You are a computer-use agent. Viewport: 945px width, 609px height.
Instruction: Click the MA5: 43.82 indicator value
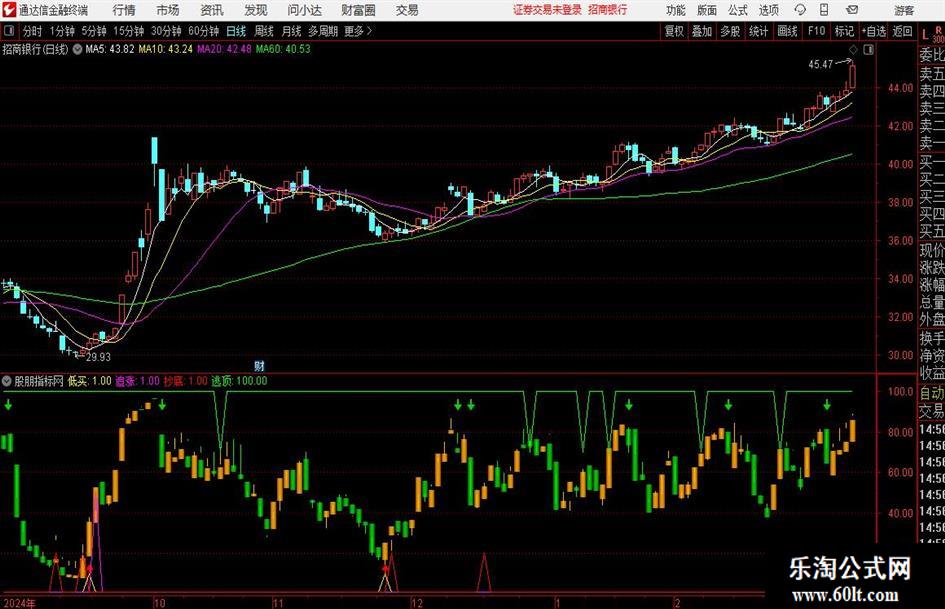[x=110, y=49]
